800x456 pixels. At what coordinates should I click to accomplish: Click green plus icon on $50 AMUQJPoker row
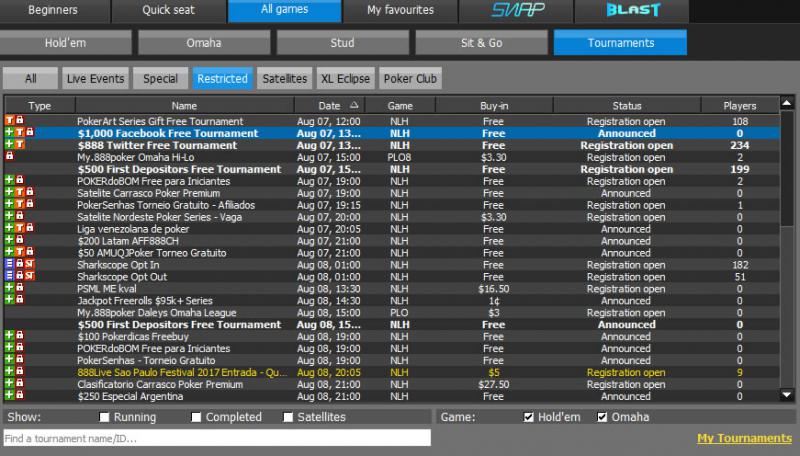click(9, 252)
